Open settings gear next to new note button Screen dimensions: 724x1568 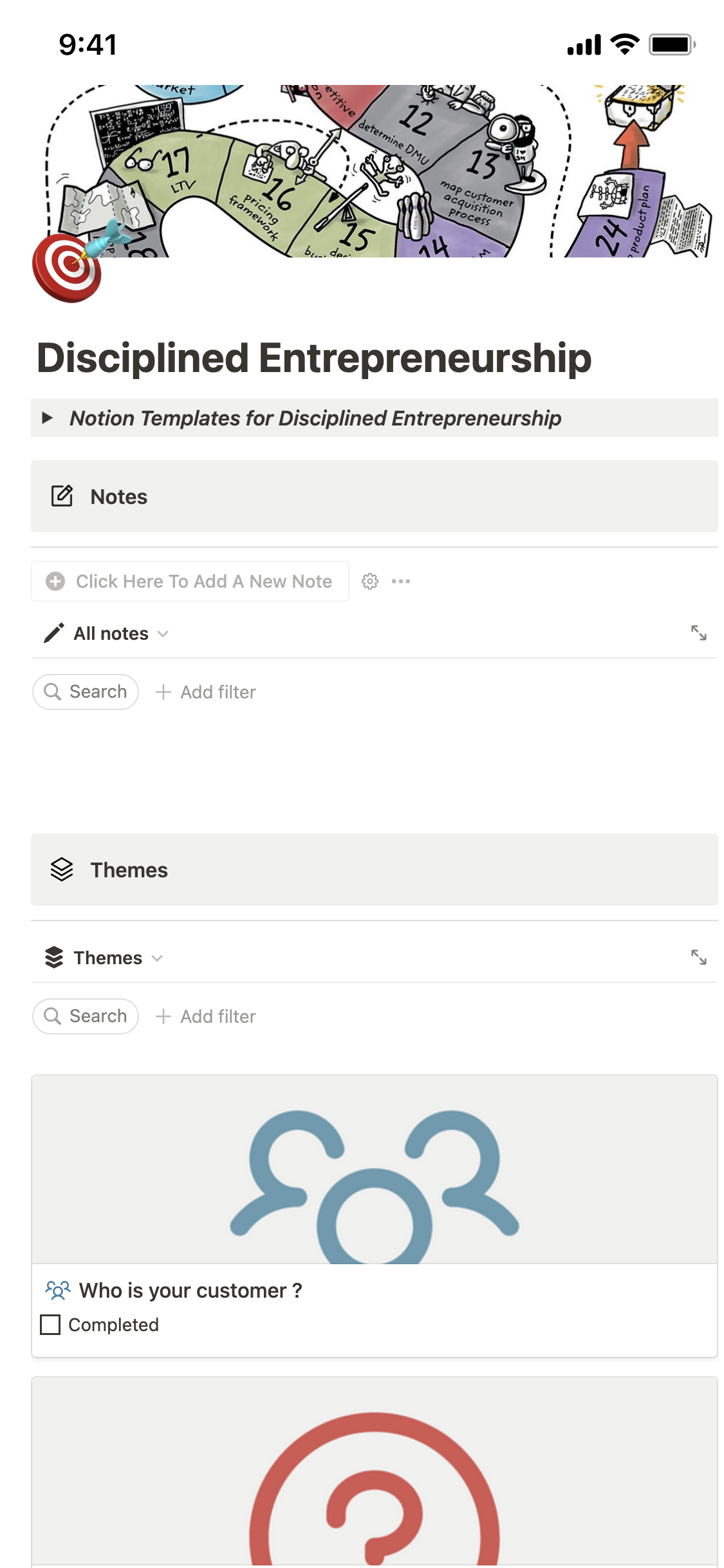[369, 581]
